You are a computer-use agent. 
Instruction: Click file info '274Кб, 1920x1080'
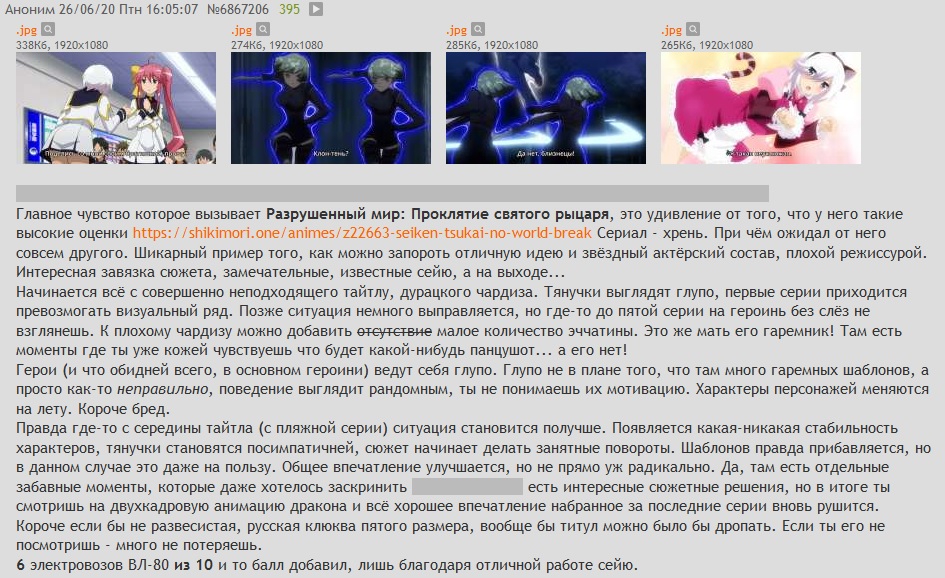point(277,45)
